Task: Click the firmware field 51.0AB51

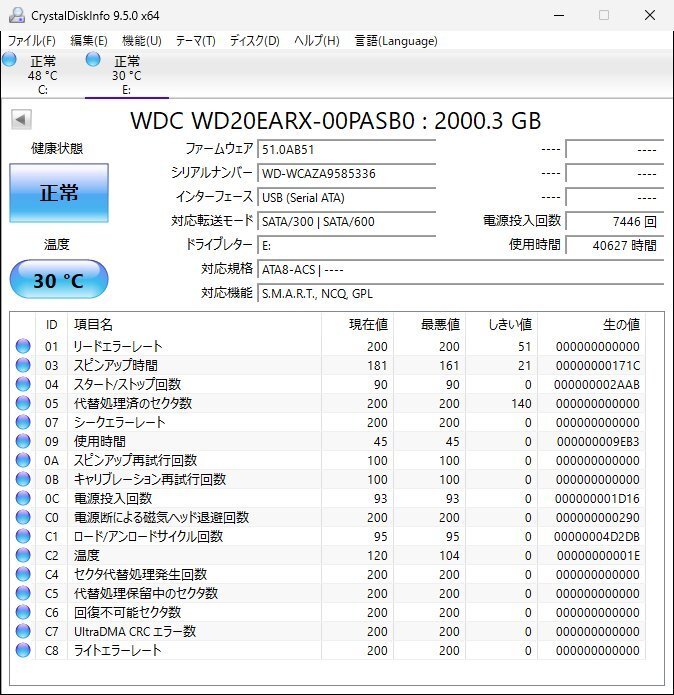Action: [347, 149]
